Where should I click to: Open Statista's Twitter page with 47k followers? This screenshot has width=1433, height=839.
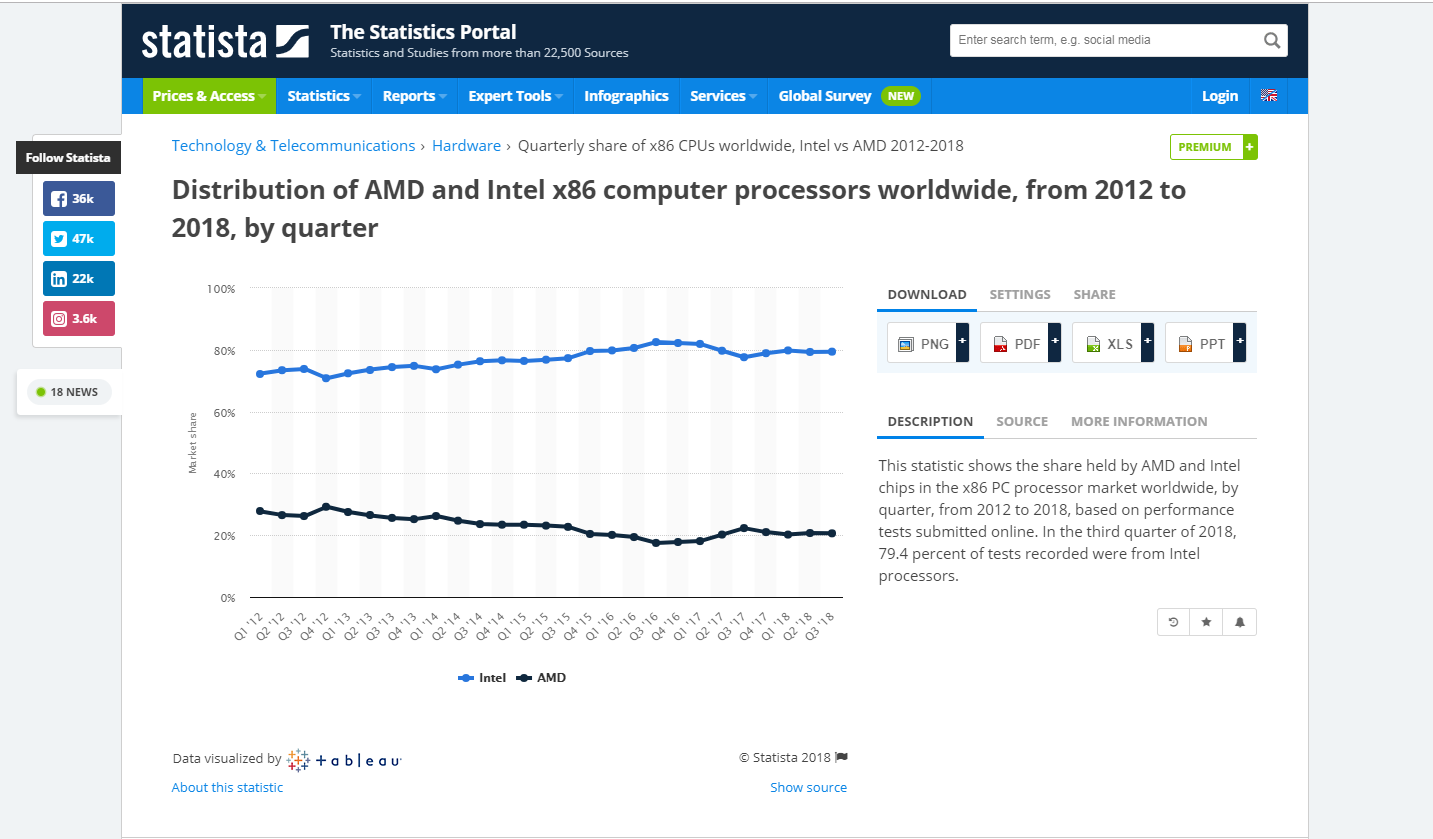pos(79,239)
